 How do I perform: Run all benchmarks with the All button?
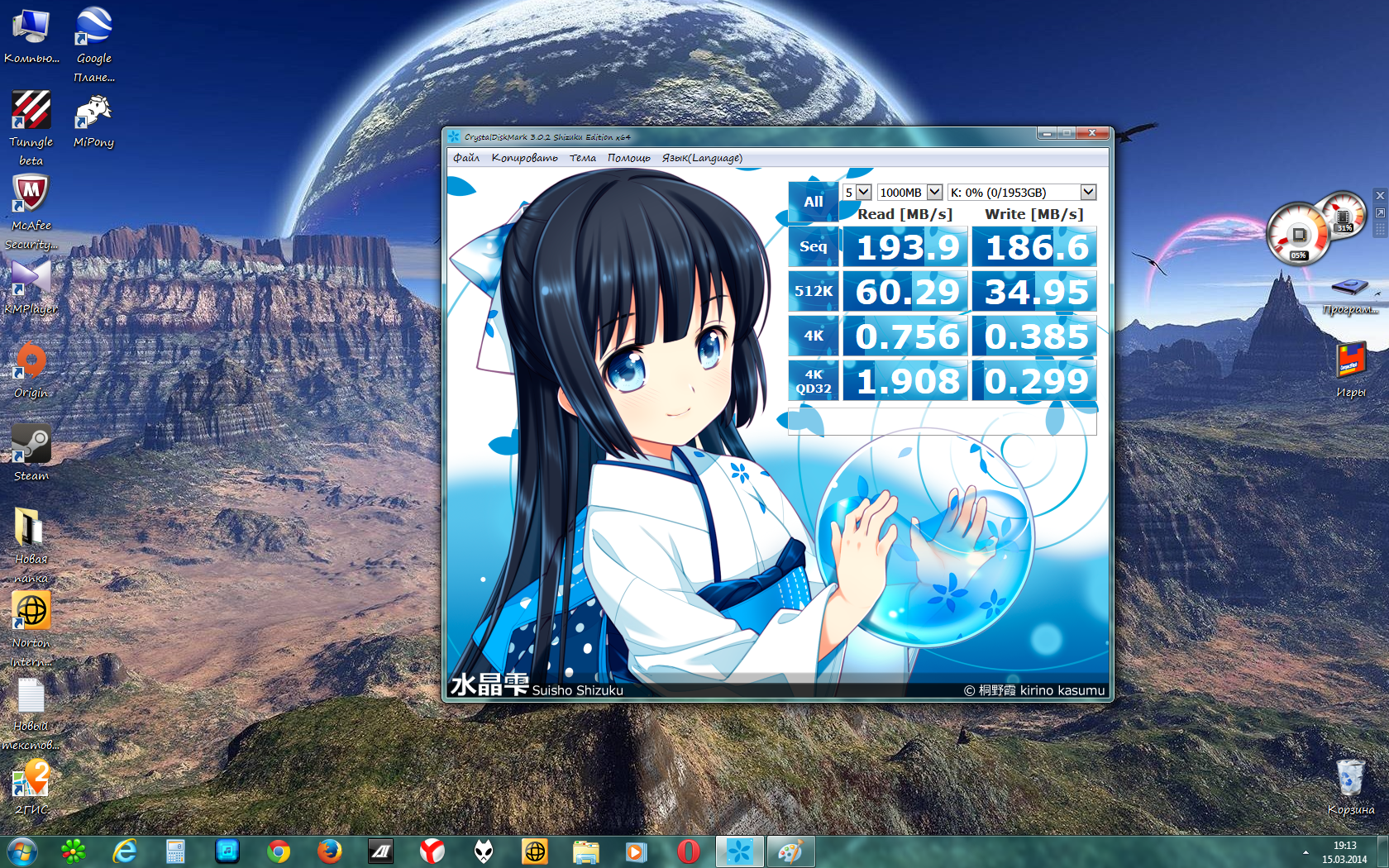tap(814, 202)
